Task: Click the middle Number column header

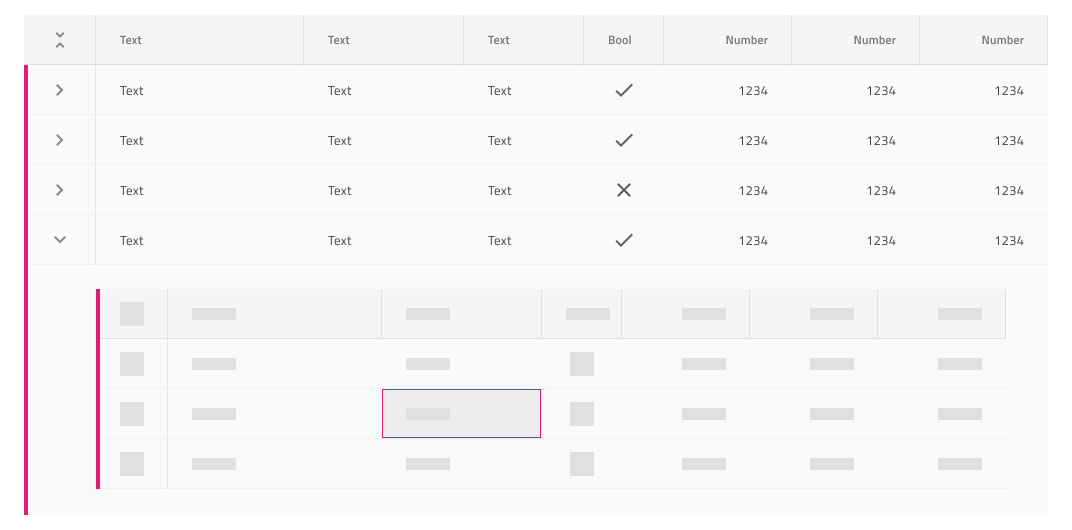Action: (874, 40)
